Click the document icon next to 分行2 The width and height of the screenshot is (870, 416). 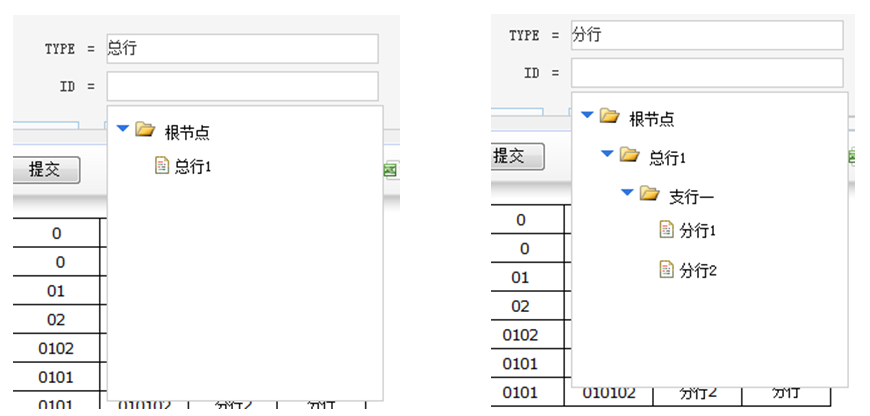667,269
